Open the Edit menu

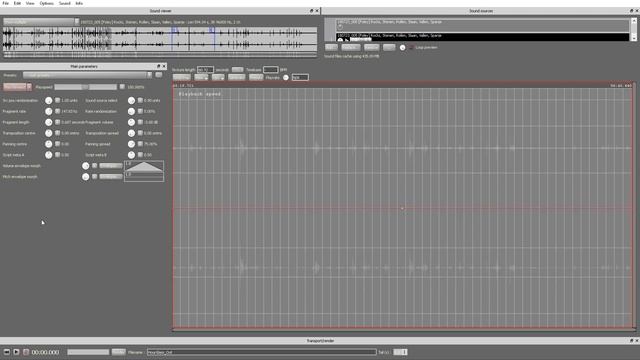coord(17,3)
